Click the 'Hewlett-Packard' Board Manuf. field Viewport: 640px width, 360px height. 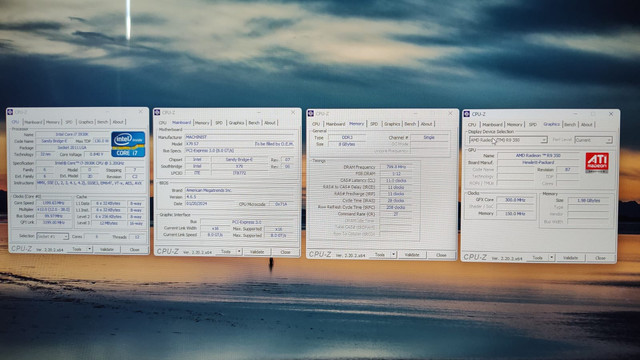pyautogui.click(x=538, y=162)
